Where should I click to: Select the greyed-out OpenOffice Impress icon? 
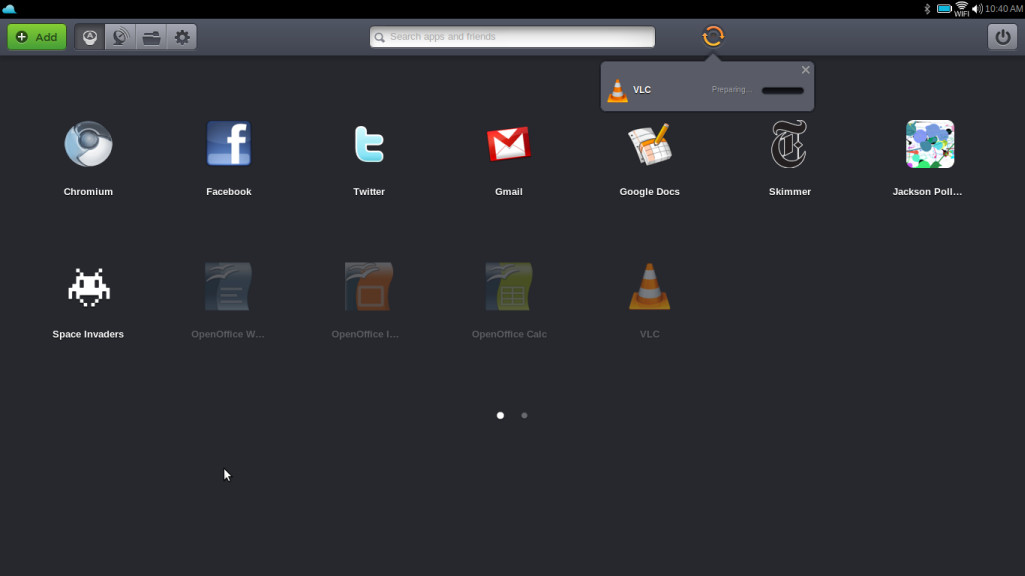369,287
